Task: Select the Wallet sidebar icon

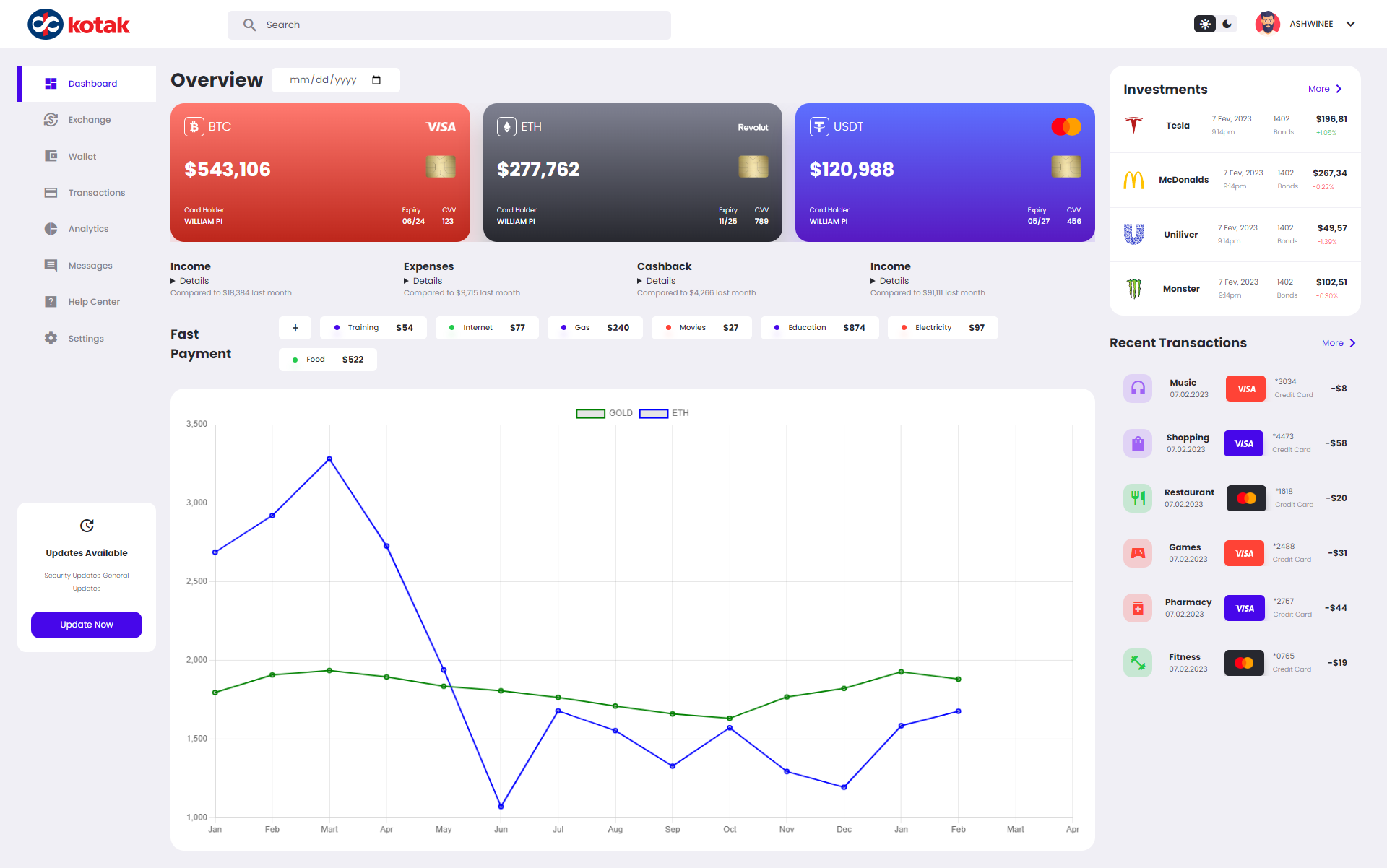Action: [51, 156]
